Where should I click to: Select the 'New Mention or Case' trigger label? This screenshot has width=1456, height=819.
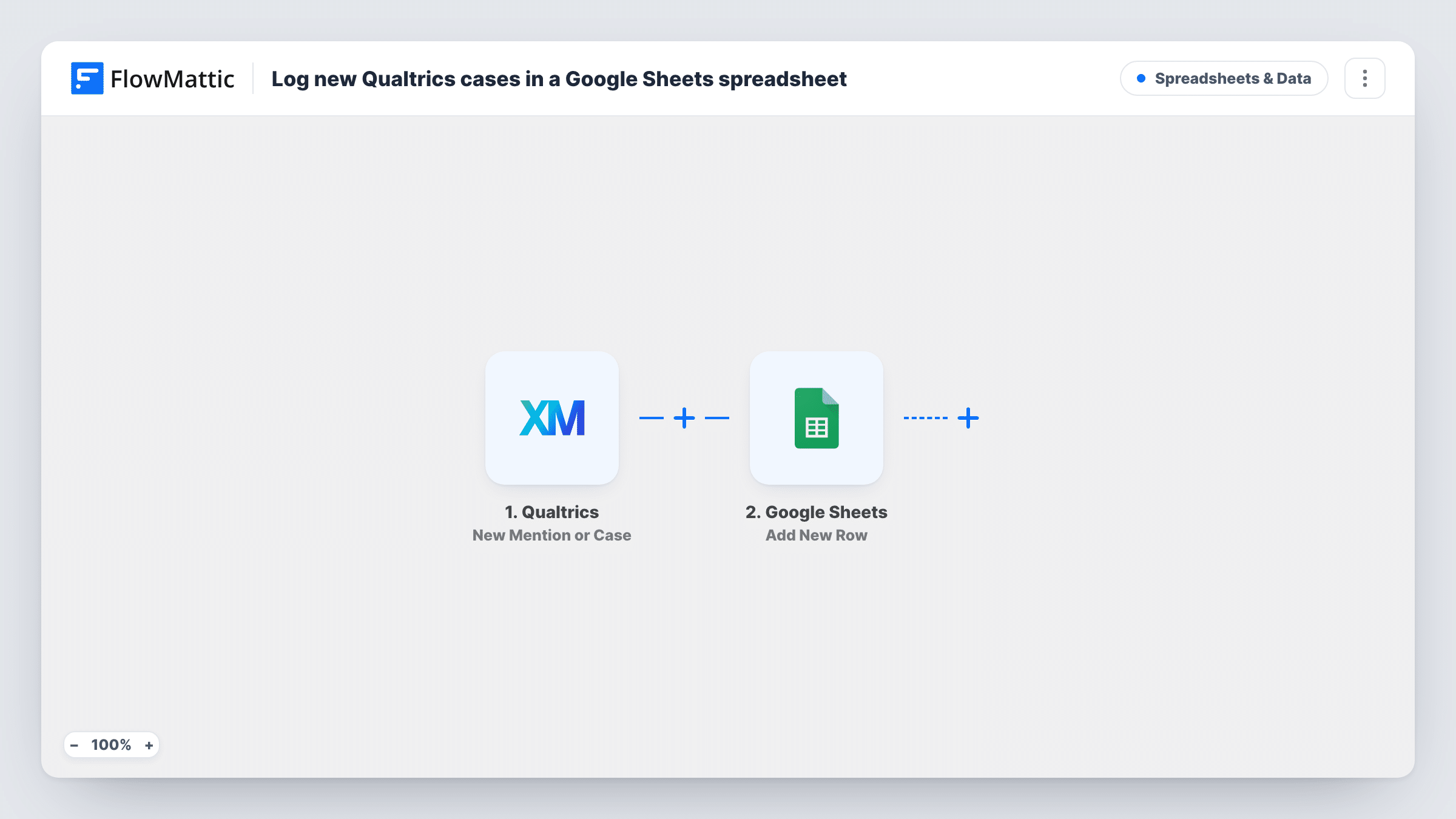click(552, 535)
